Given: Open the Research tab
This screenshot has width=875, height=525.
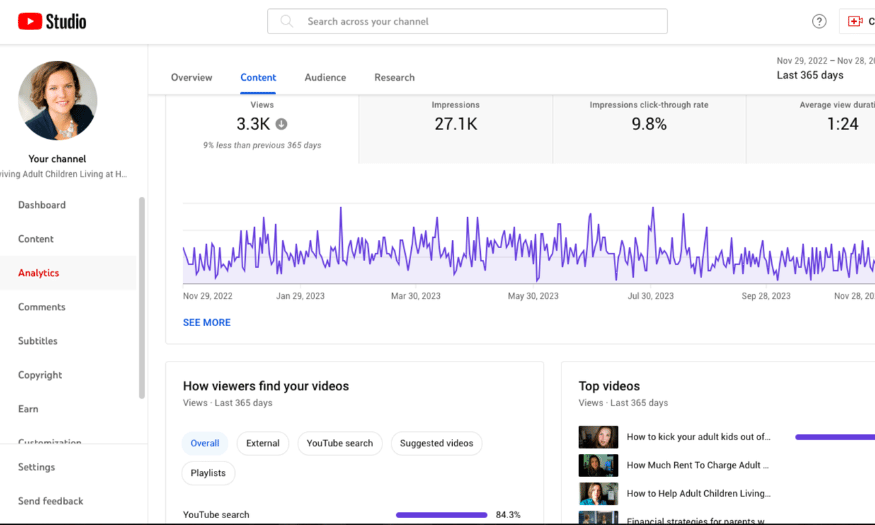Looking at the screenshot, I should [x=394, y=78].
